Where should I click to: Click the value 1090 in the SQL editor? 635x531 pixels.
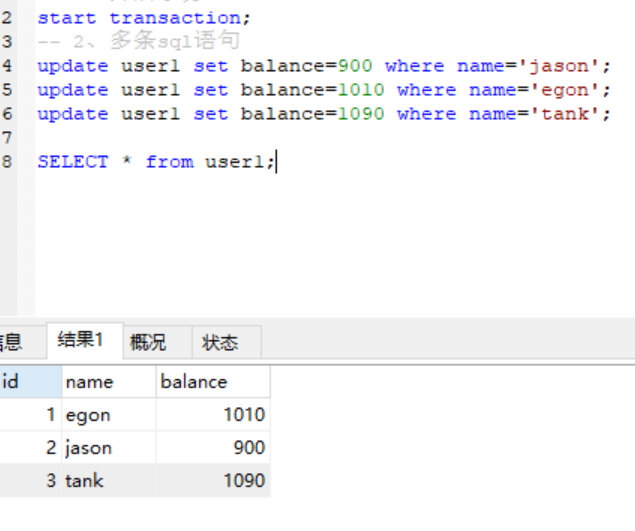point(361,114)
